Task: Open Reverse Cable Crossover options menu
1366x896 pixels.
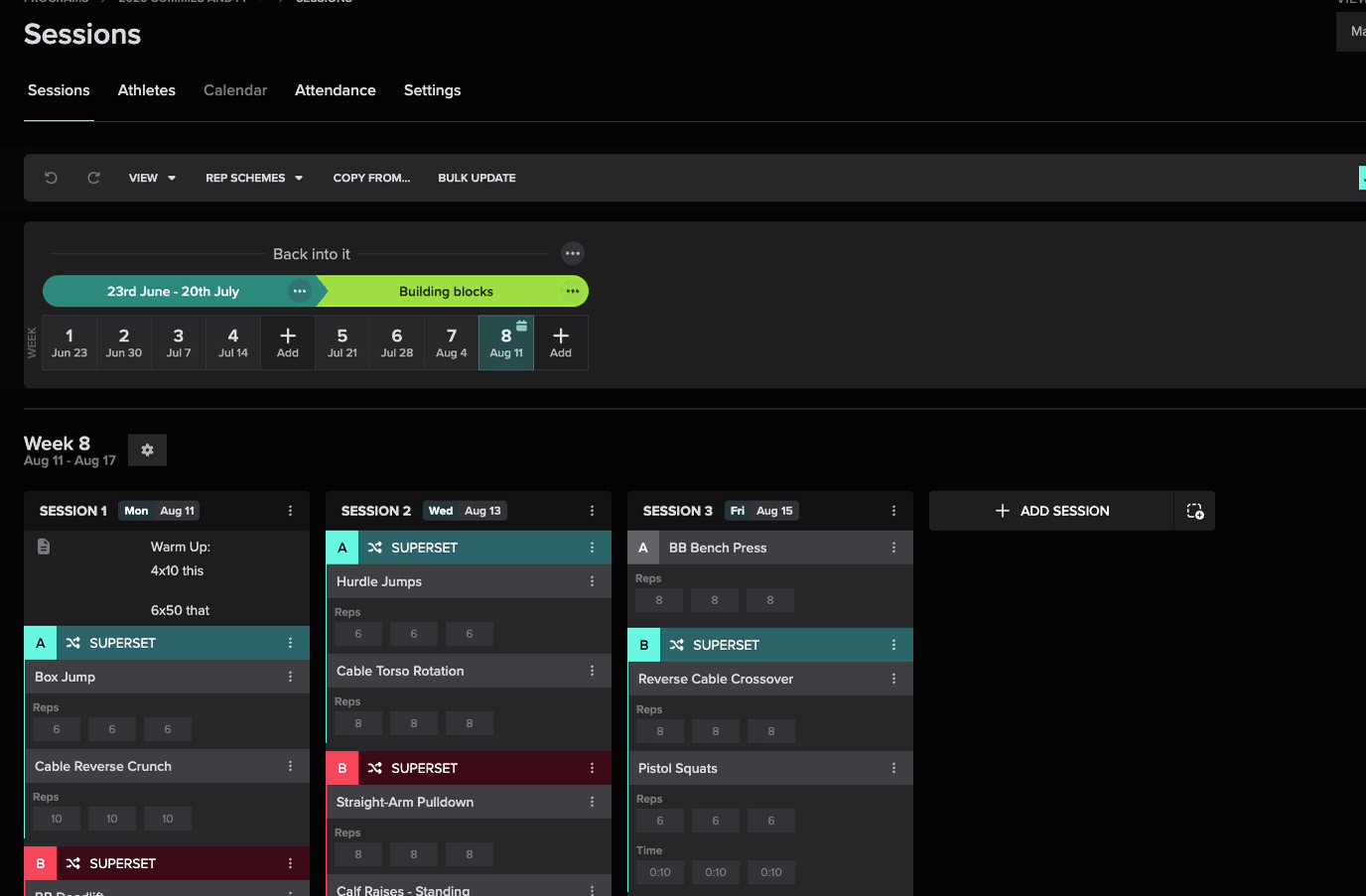Action: click(893, 679)
